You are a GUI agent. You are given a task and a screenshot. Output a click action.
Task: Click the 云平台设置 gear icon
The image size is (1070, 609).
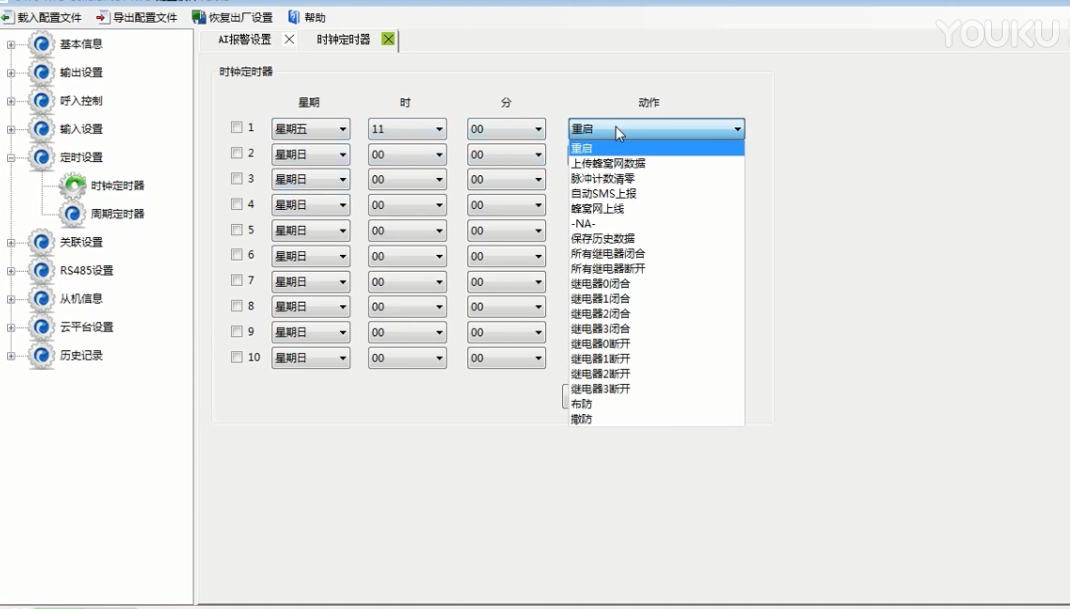point(41,327)
